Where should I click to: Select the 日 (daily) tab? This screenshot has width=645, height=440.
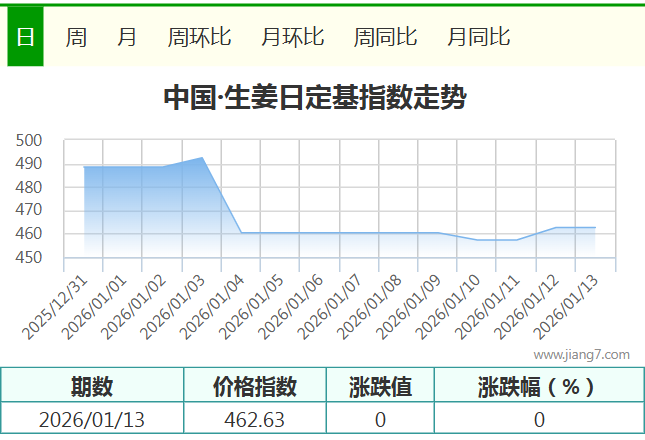[x=25, y=37]
